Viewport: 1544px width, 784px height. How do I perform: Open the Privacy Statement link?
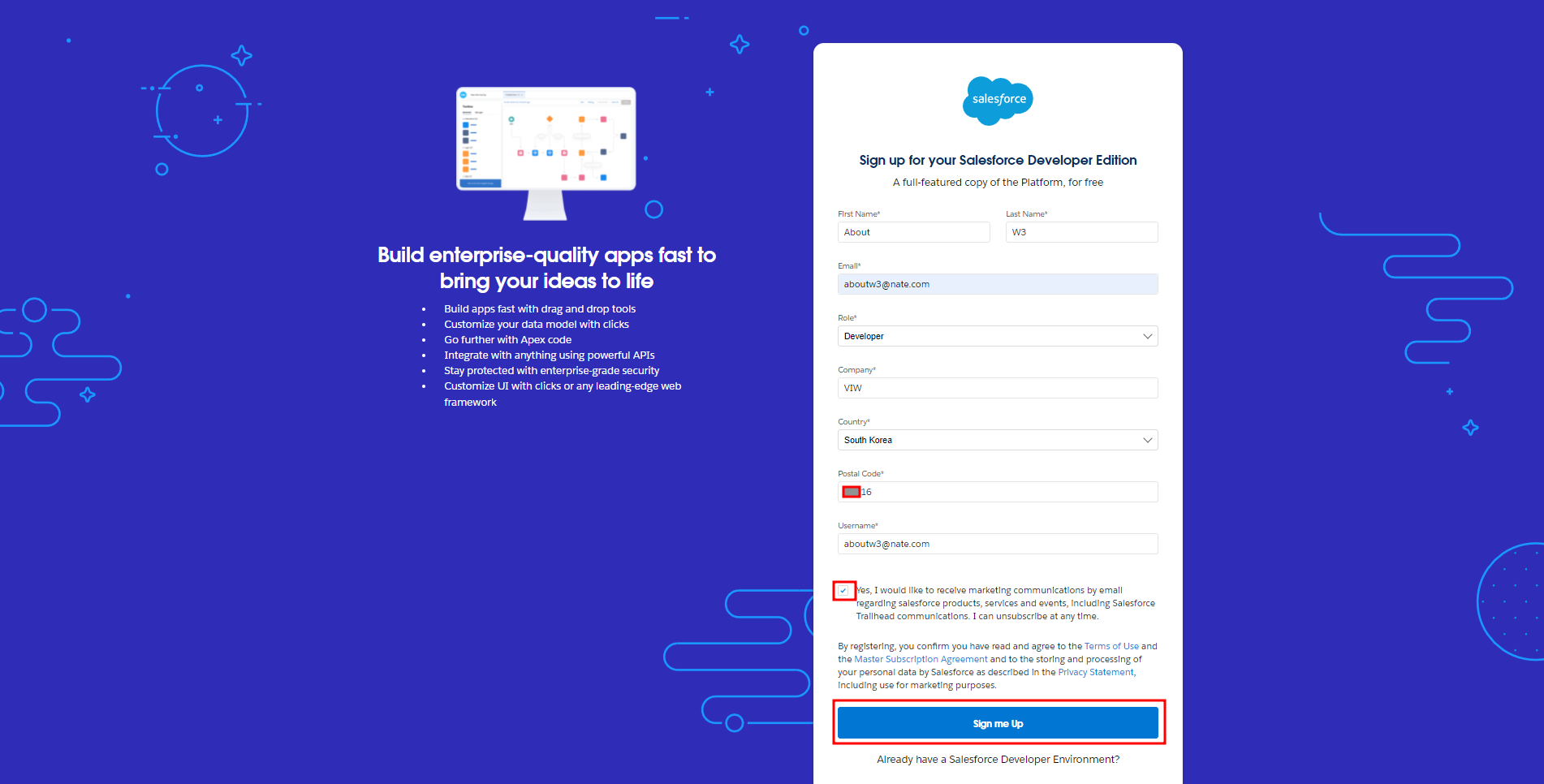(x=1096, y=672)
